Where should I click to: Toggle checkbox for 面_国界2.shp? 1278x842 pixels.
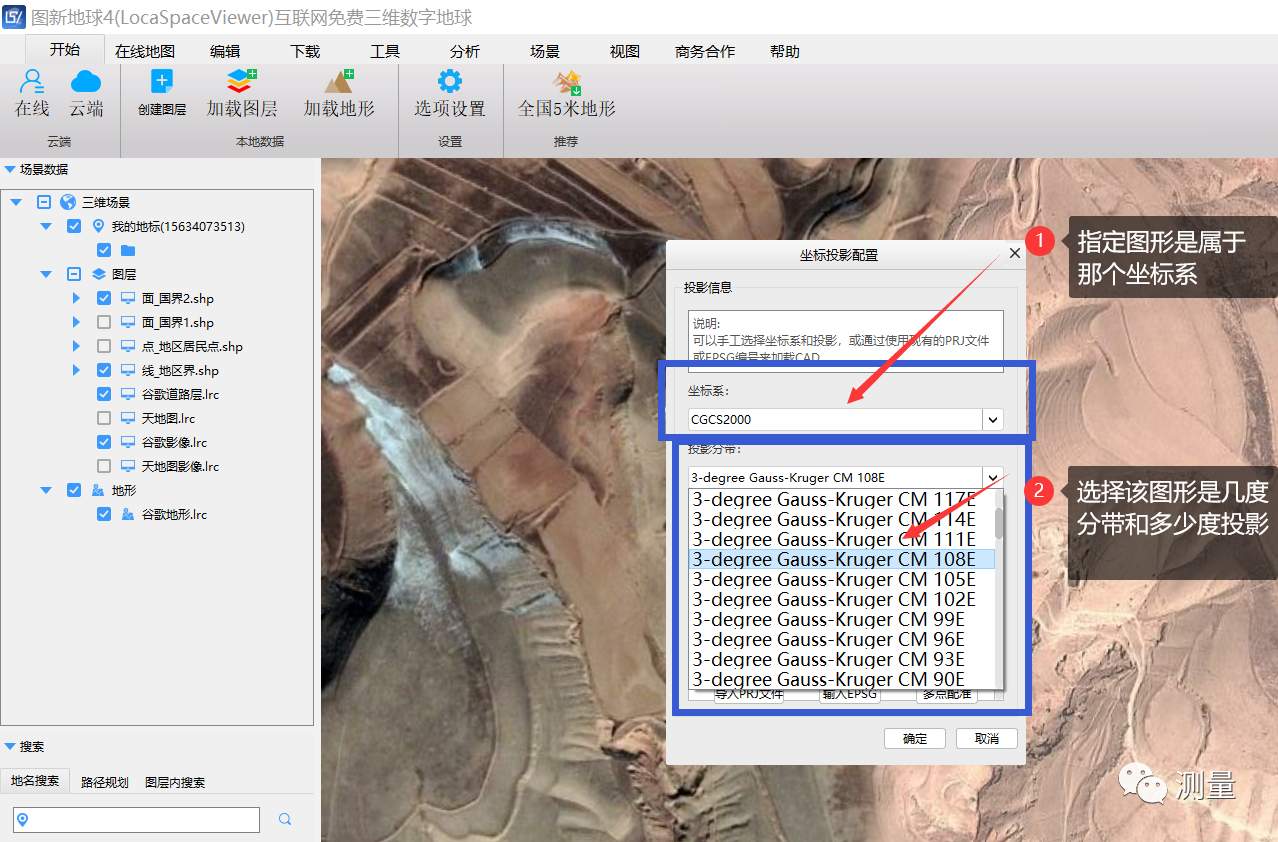tap(104, 298)
